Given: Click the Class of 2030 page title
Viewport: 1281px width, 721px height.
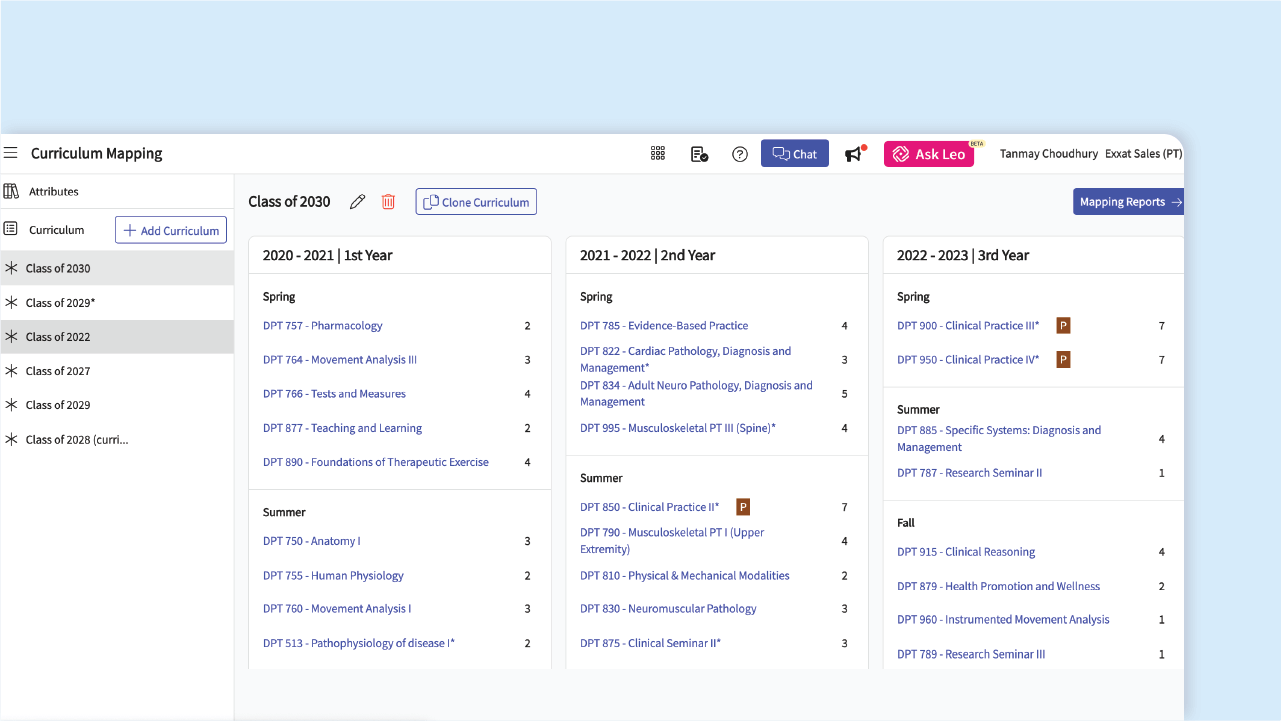Looking at the screenshot, I should [289, 202].
